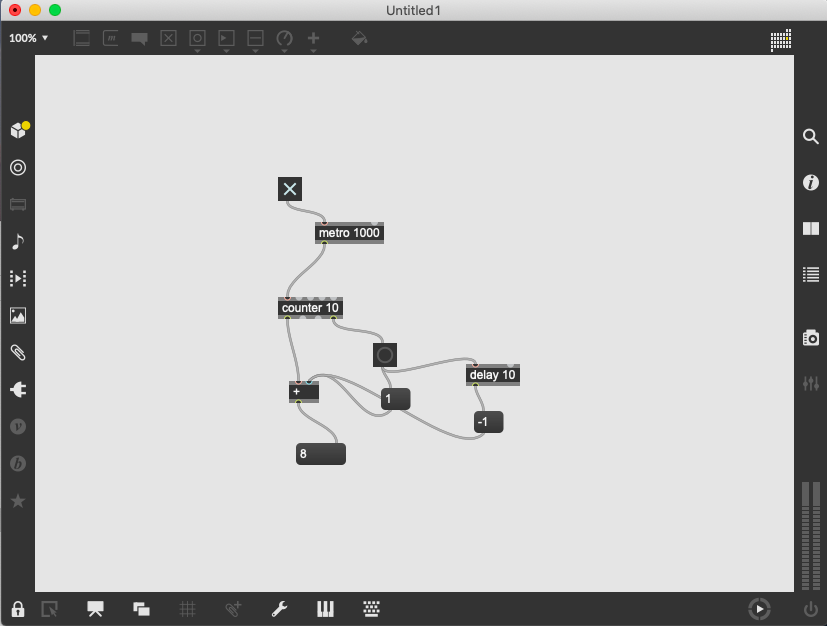Open the Max console list icon
827x626 pixels.
tap(811, 274)
